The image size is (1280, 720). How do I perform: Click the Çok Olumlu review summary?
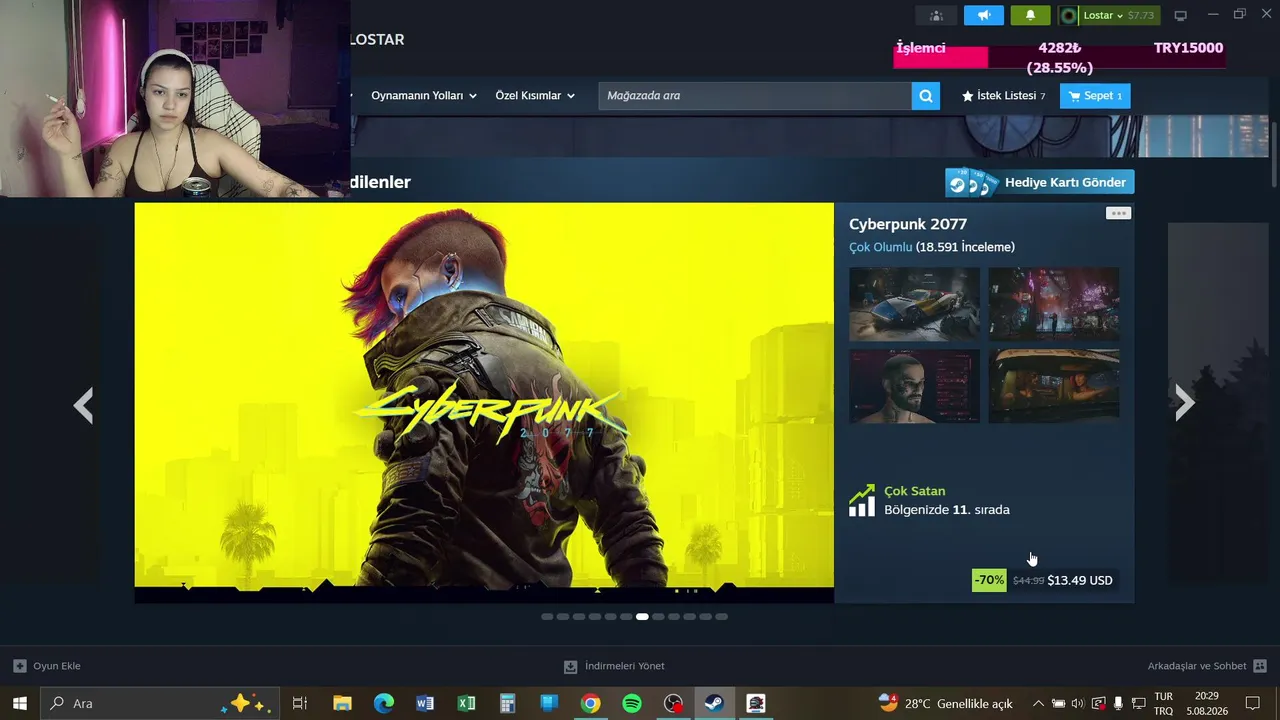[880, 247]
